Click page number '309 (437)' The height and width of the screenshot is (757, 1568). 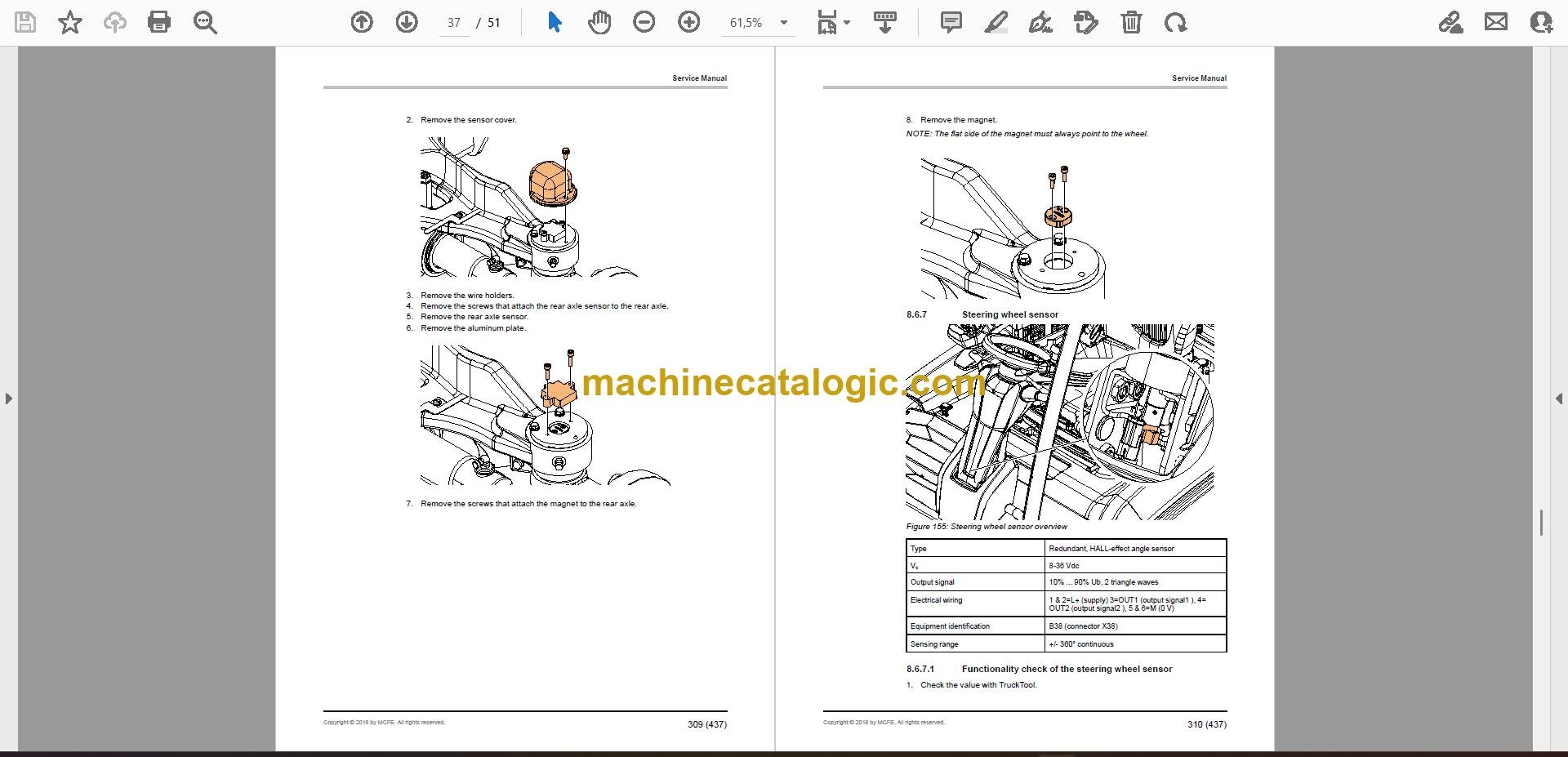pyautogui.click(x=706, y=724)
